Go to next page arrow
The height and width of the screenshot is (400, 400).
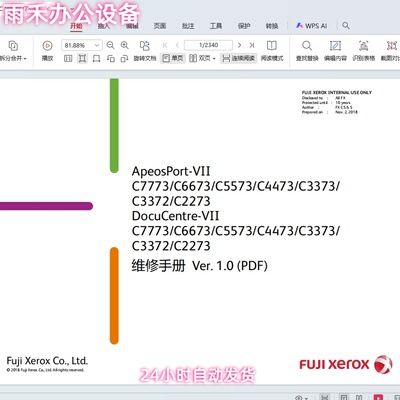(x=239, y=45)
